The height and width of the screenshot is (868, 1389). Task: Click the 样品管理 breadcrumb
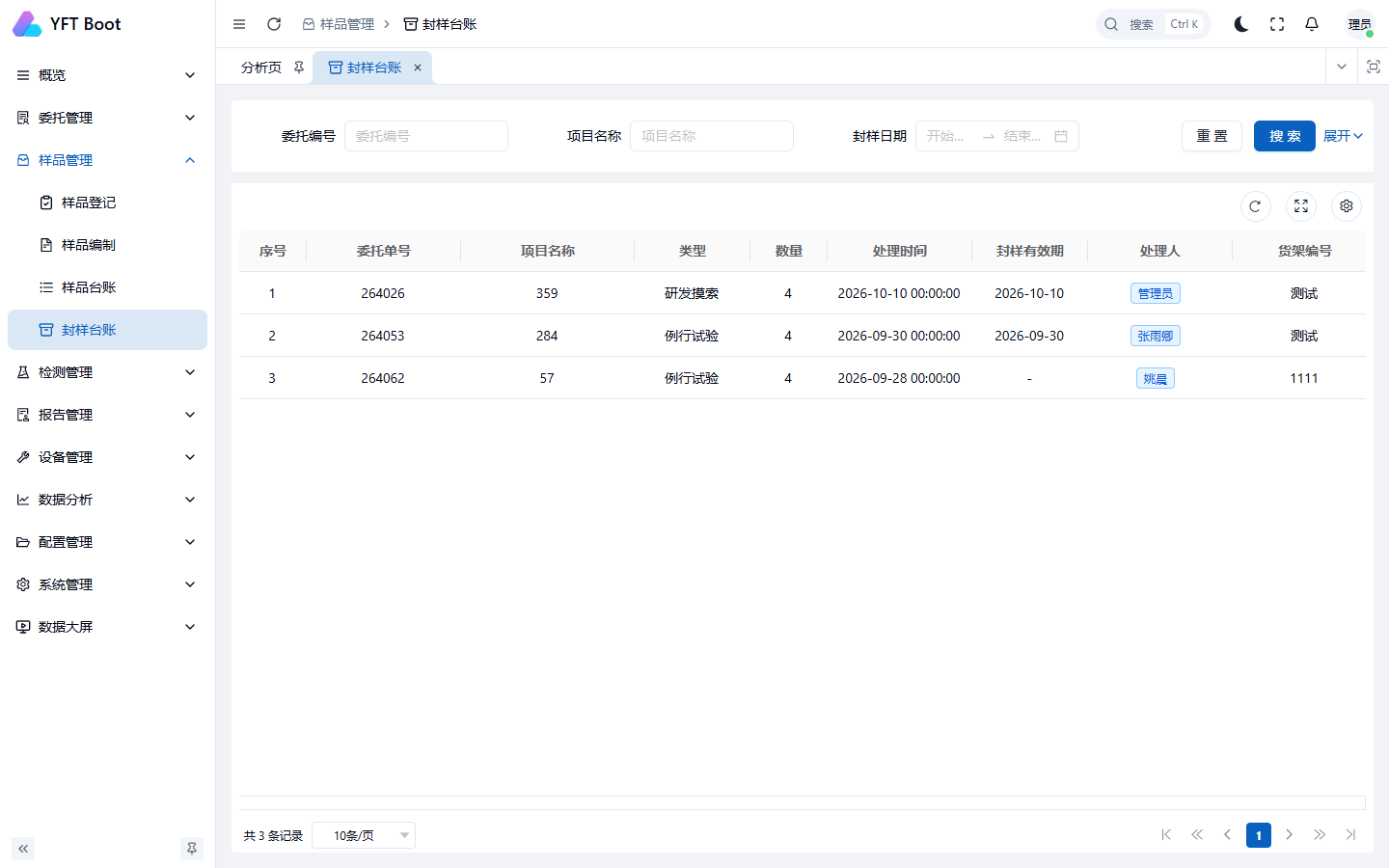click(338, 24)
